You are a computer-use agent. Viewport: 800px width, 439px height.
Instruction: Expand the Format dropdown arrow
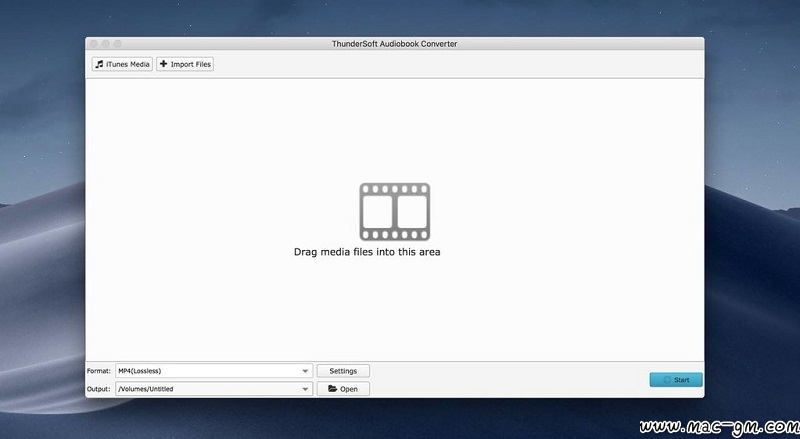tap(305, 371)
